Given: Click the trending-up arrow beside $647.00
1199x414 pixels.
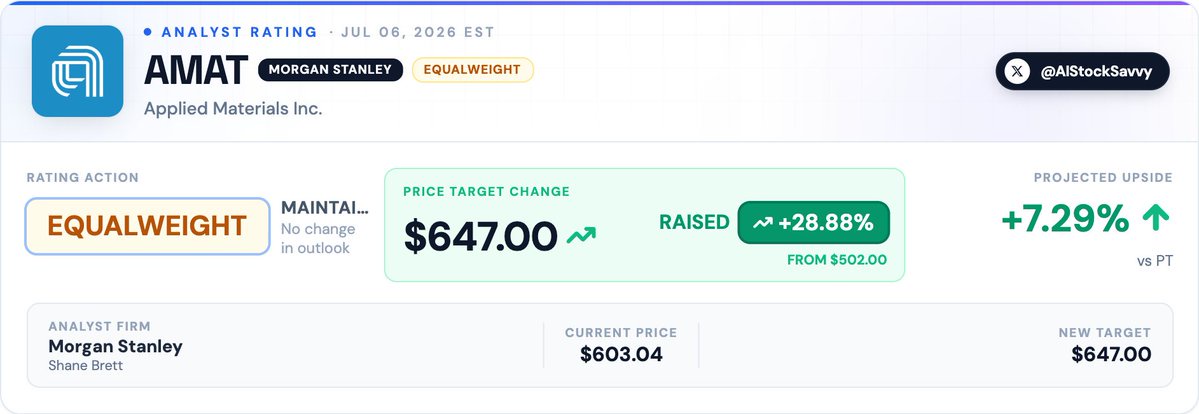Looking at the screenshot, I should [x=580, y=236].
